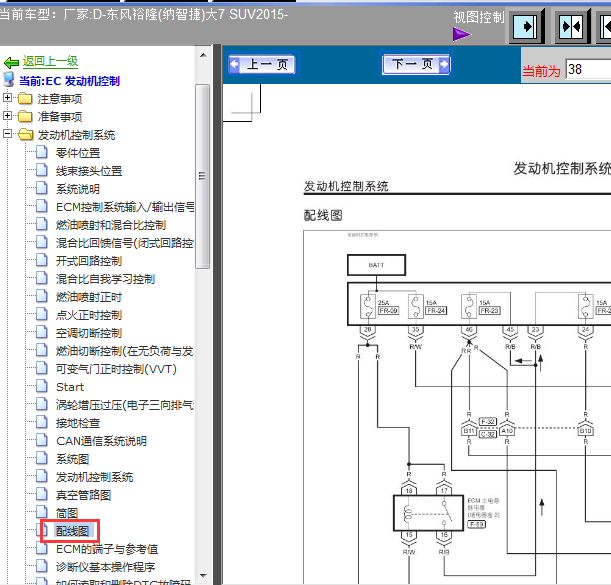Select the 准备事项 folder
The image size is (611, 585).
point(60,117)
